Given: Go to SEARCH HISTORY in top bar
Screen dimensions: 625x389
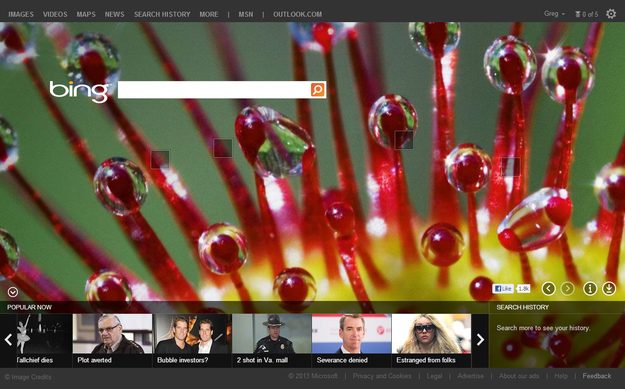Looking at the screenshot, I should pos(162,14).
